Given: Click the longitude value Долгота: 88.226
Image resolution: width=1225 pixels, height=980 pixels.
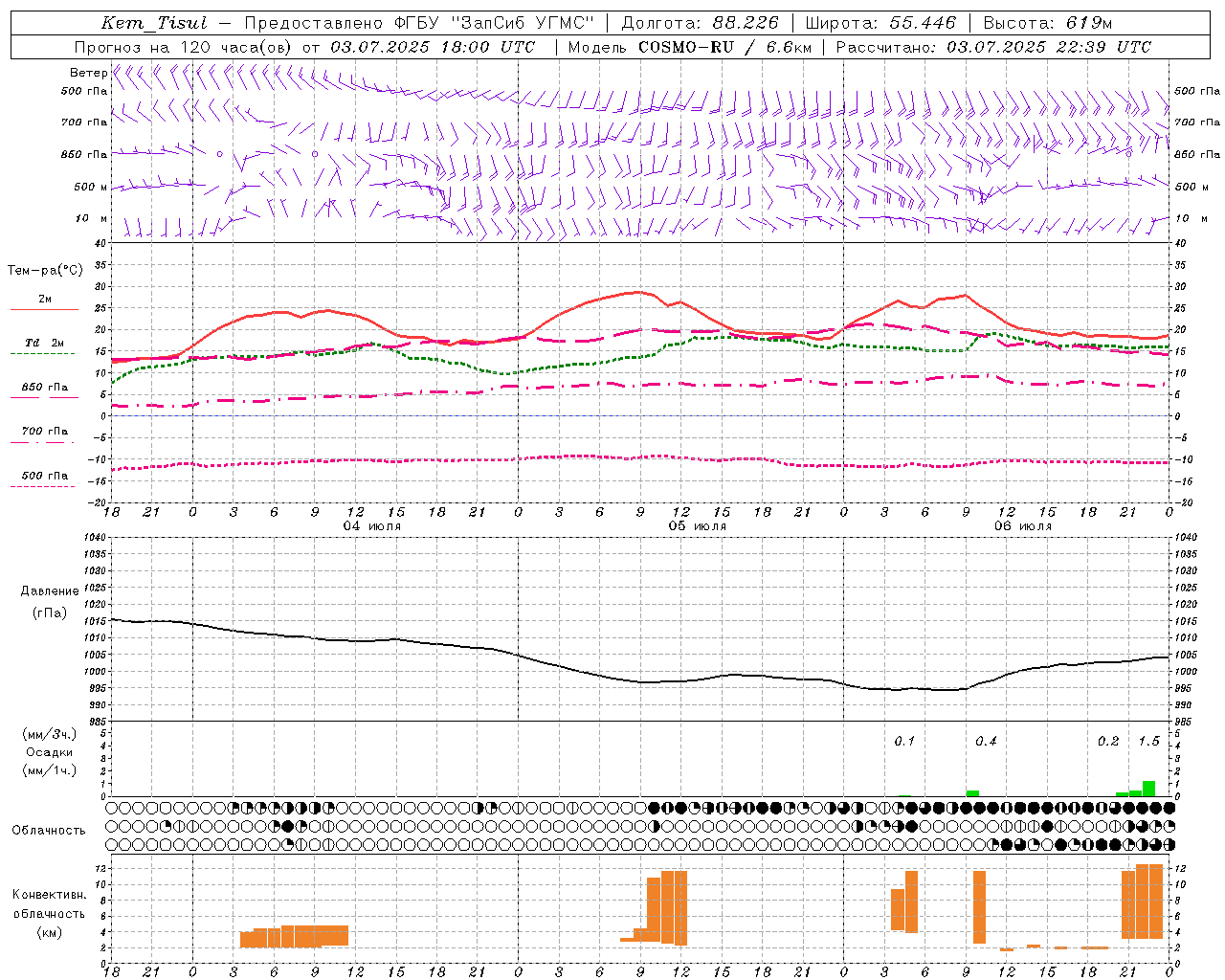Looking at the screenshot, I should pos(701,23).
